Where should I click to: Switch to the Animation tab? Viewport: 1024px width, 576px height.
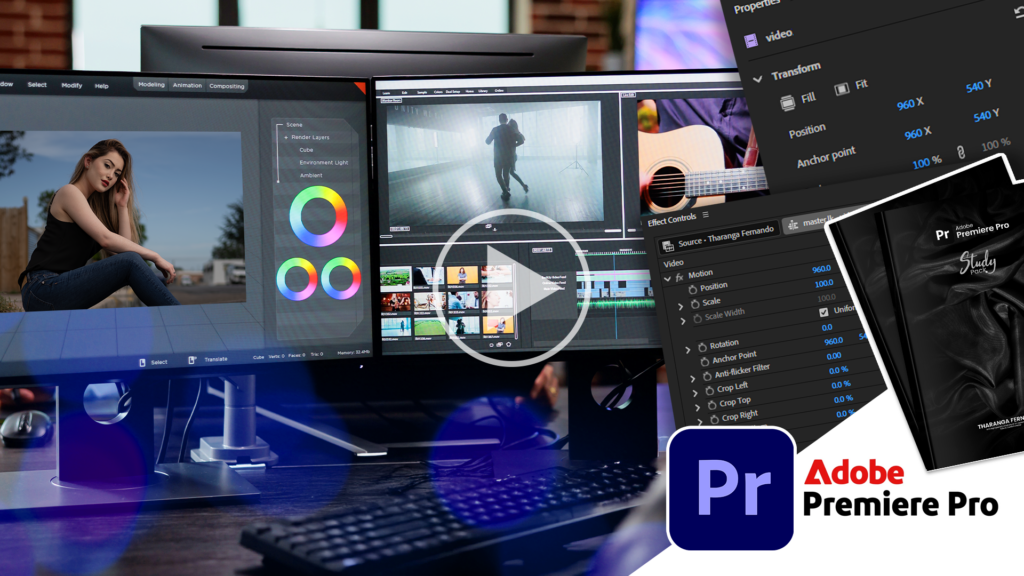(x=187, y=86)
